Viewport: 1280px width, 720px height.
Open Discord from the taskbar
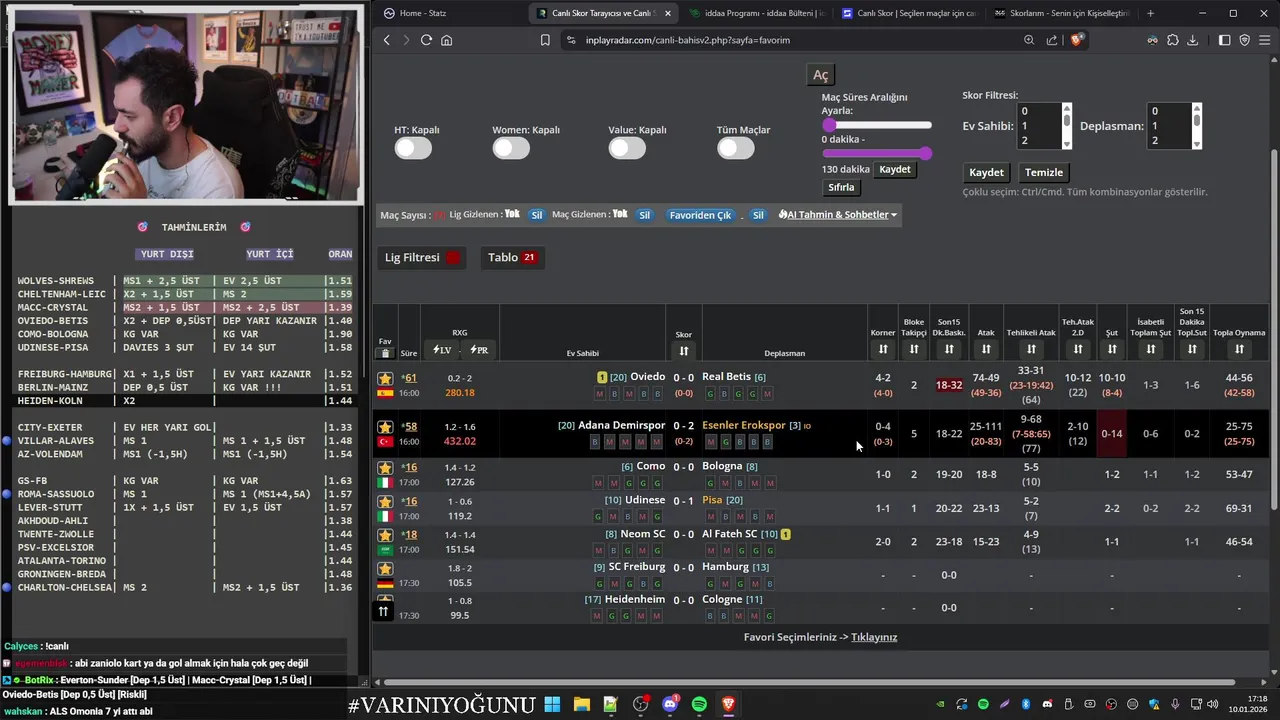tap(670, 704)
